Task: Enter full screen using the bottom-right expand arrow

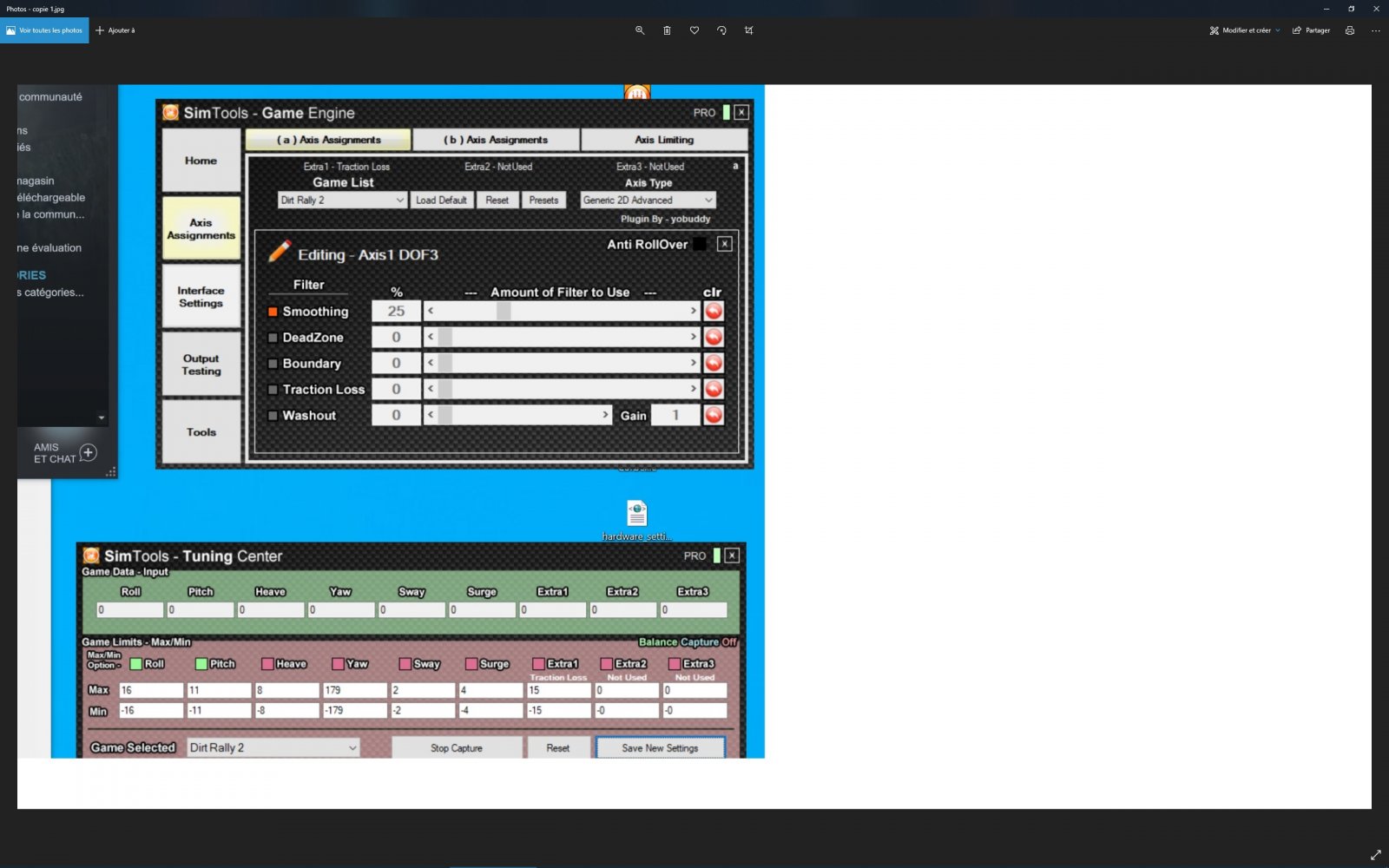Action: click(x=1375, y=855)
